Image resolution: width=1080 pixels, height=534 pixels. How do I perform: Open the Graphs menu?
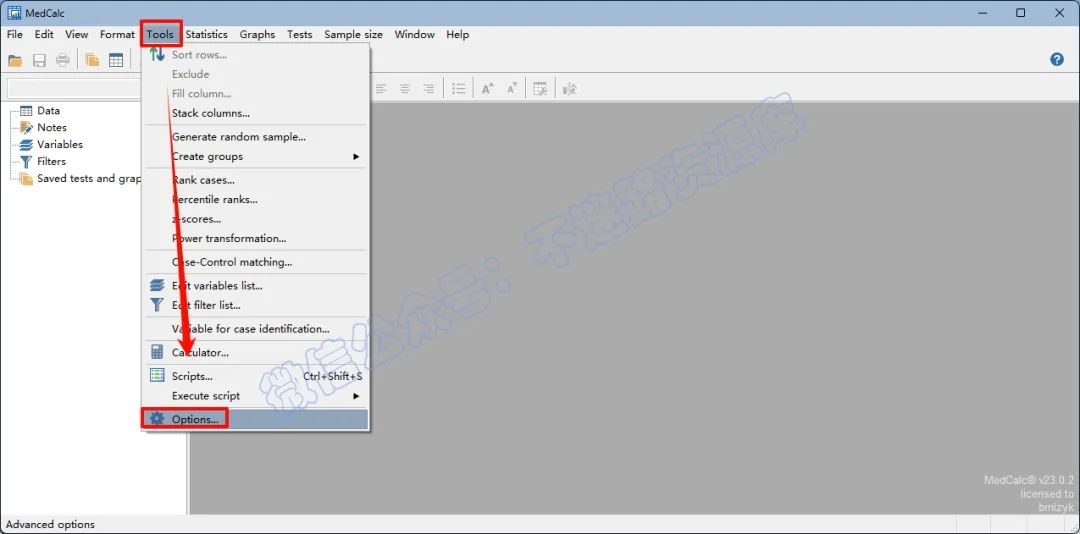(257, 34)
